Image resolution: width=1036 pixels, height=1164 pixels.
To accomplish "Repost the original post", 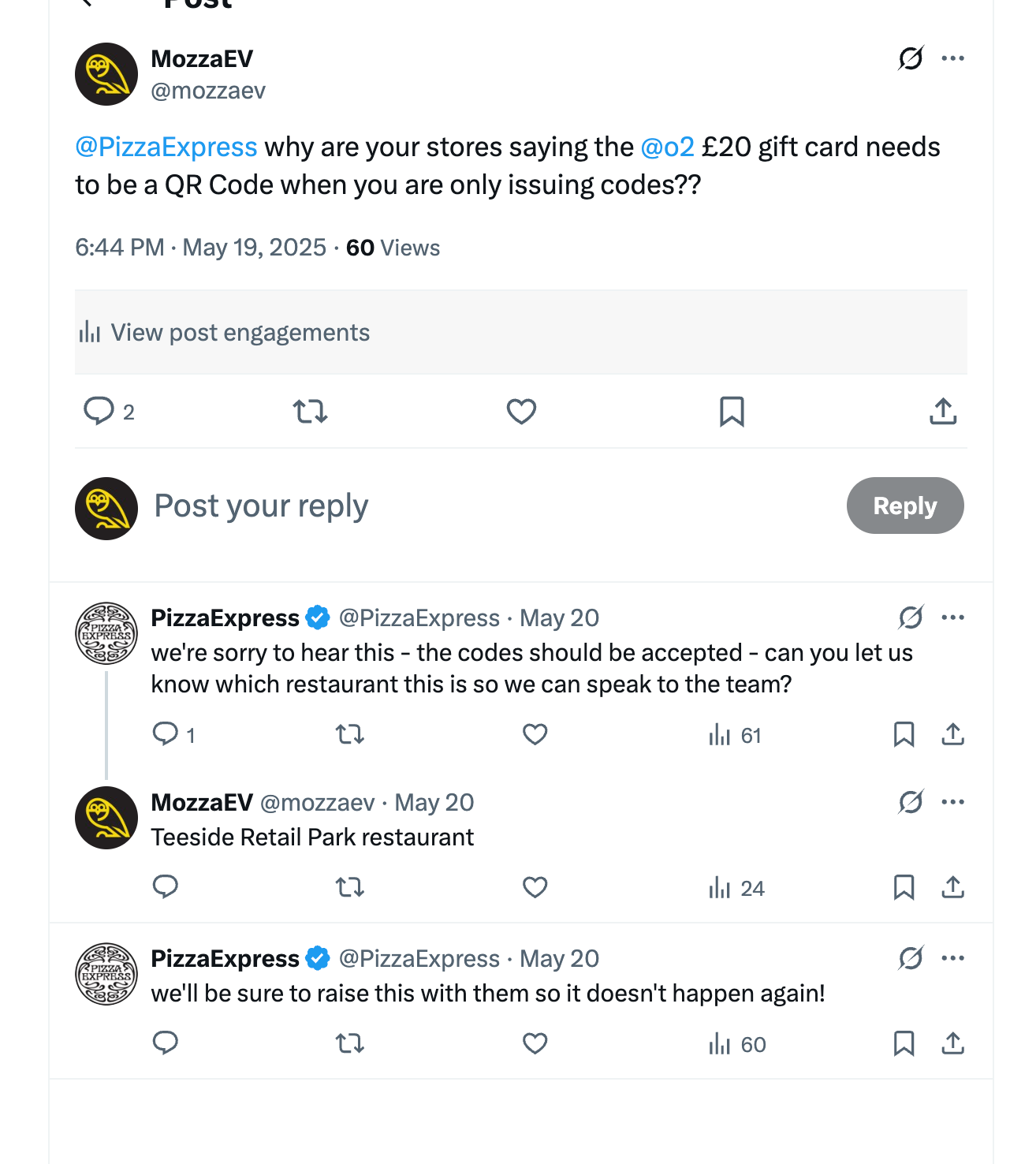I will coord(311,411).
